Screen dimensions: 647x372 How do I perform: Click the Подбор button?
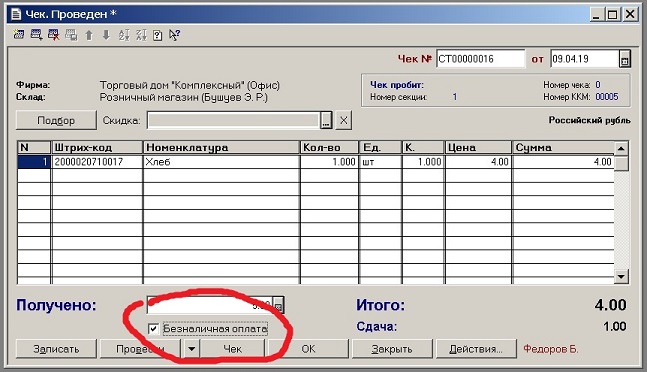[x=56, y=120]
